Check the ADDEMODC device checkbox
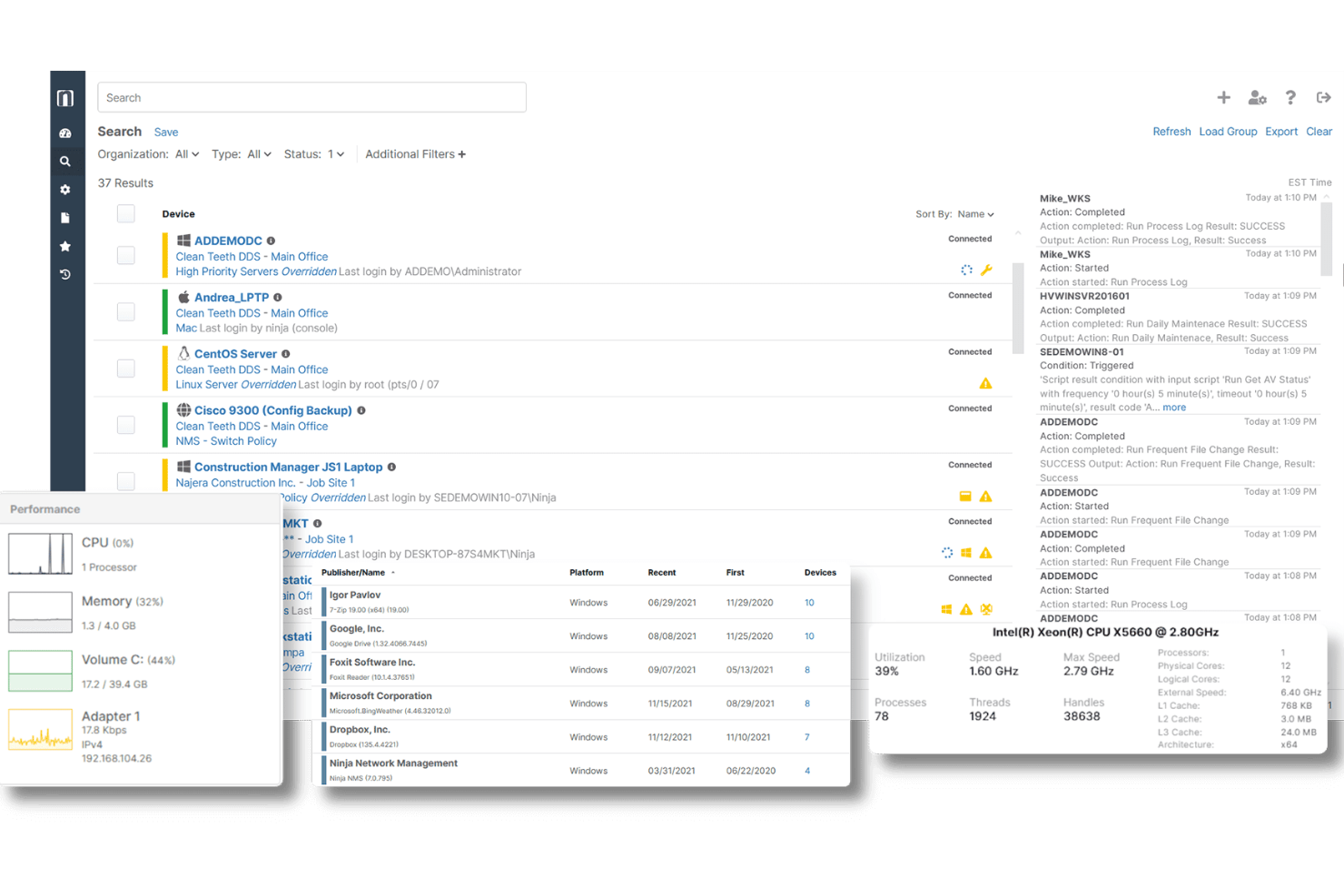This screenshot has height=896, width=1344. coord(126,255)
